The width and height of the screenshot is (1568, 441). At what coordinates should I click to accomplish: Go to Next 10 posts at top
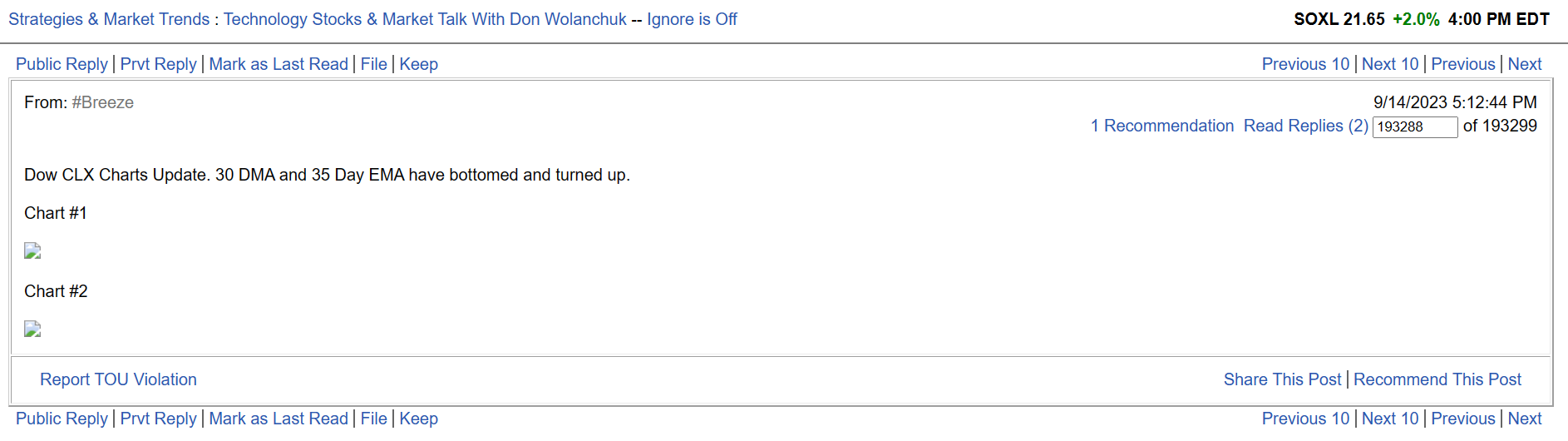point(1390,64)
